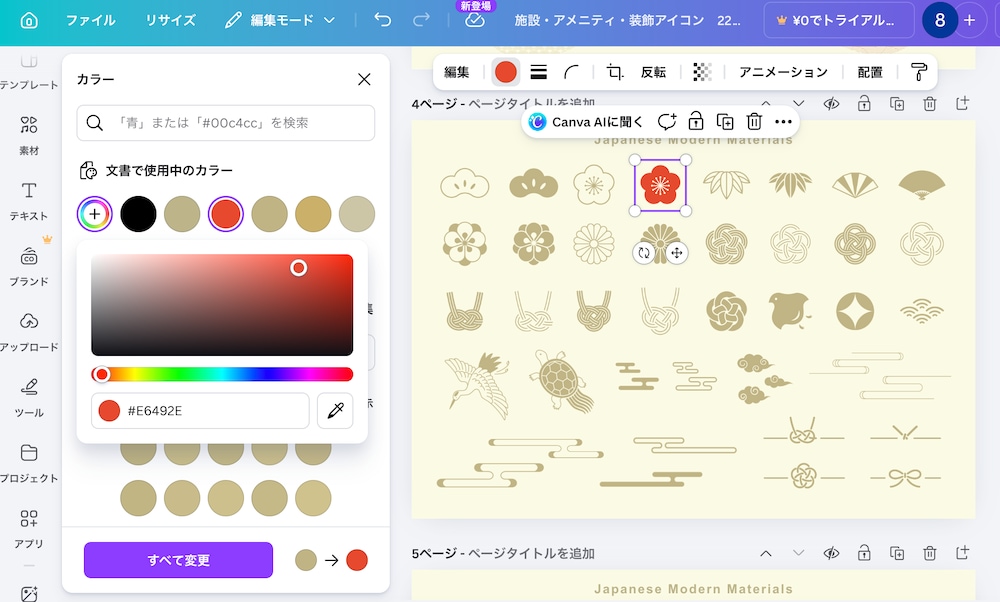This screenshot has width=1000, height=602.
Task: Select the turtle illustration on canvas
Action: (561, 380)
